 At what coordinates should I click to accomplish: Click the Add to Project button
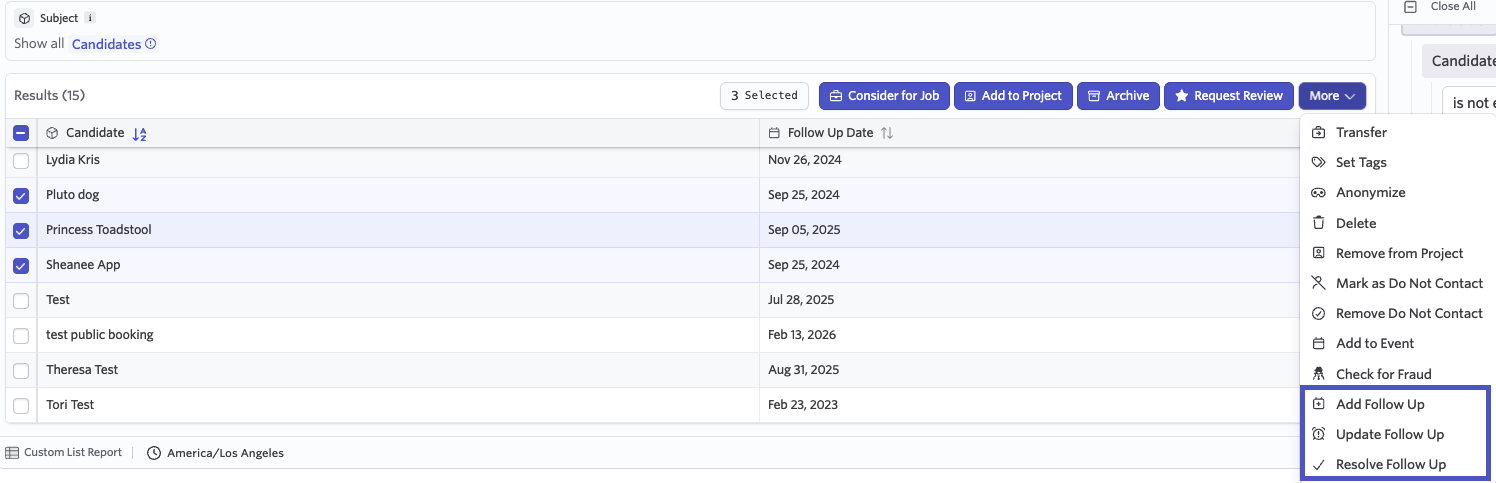pos(1013,96)
